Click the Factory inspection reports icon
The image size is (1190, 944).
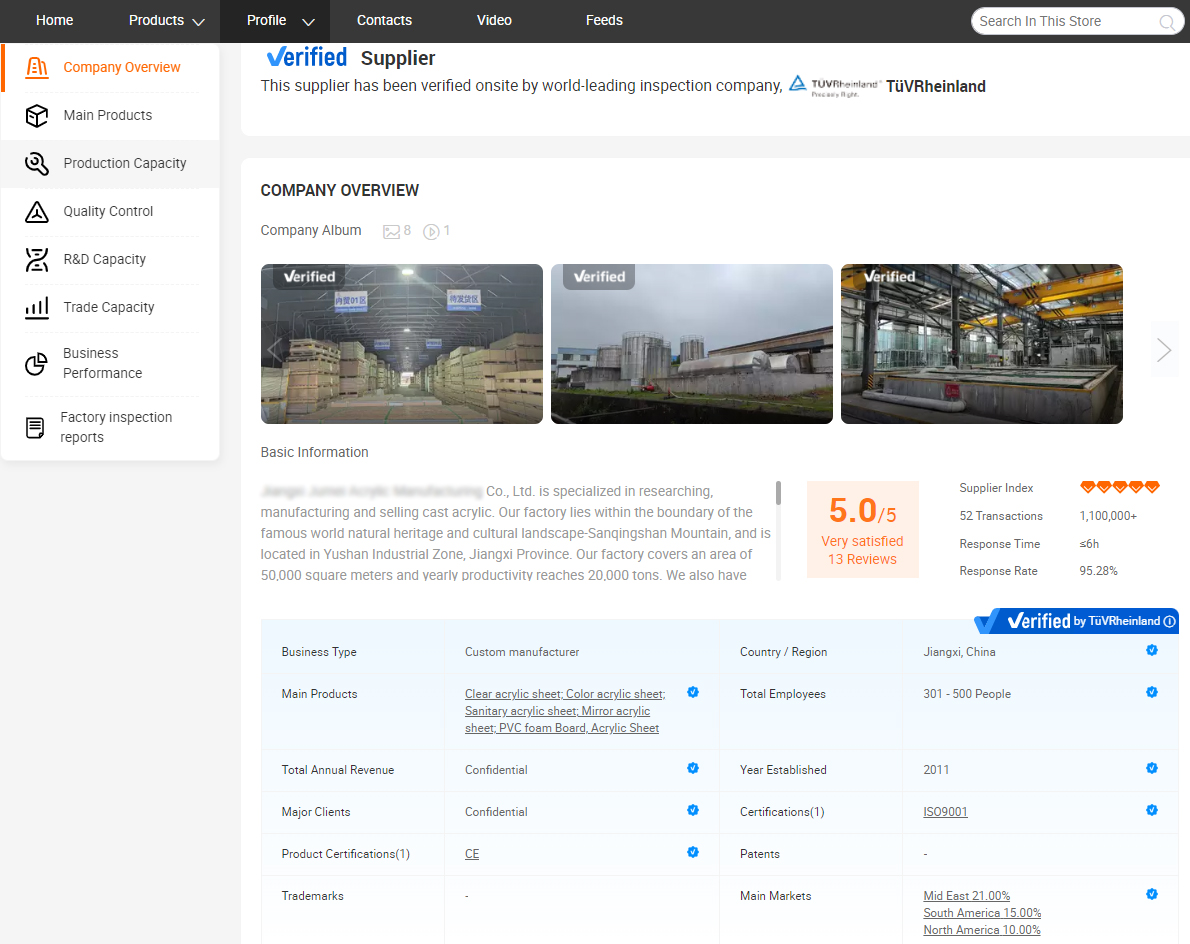pyautogui.click(x=35, y=428)
